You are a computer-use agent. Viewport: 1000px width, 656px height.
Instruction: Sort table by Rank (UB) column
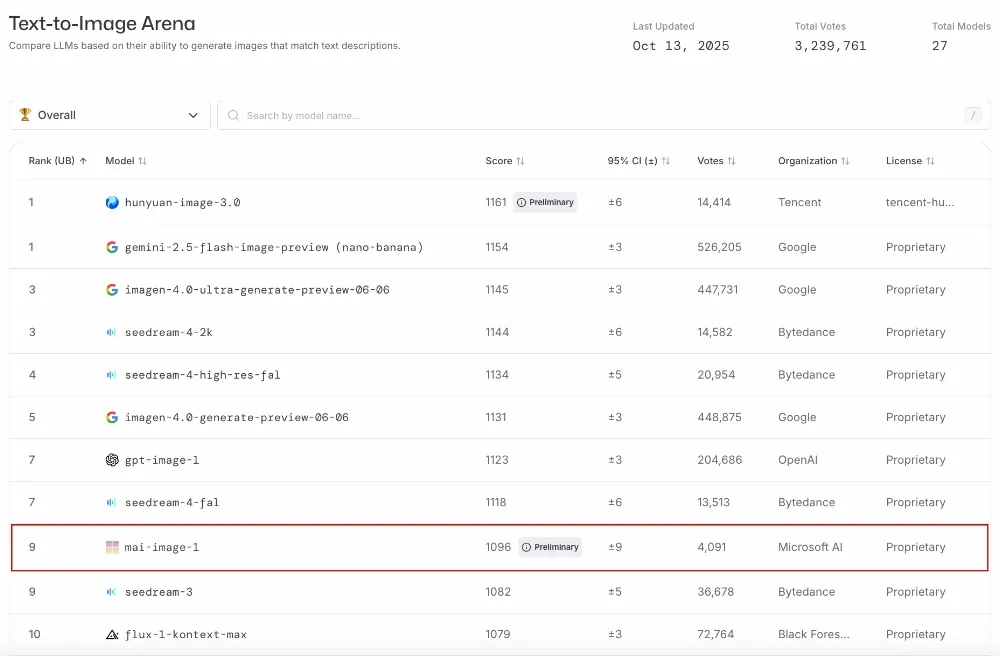coord(57,161)
